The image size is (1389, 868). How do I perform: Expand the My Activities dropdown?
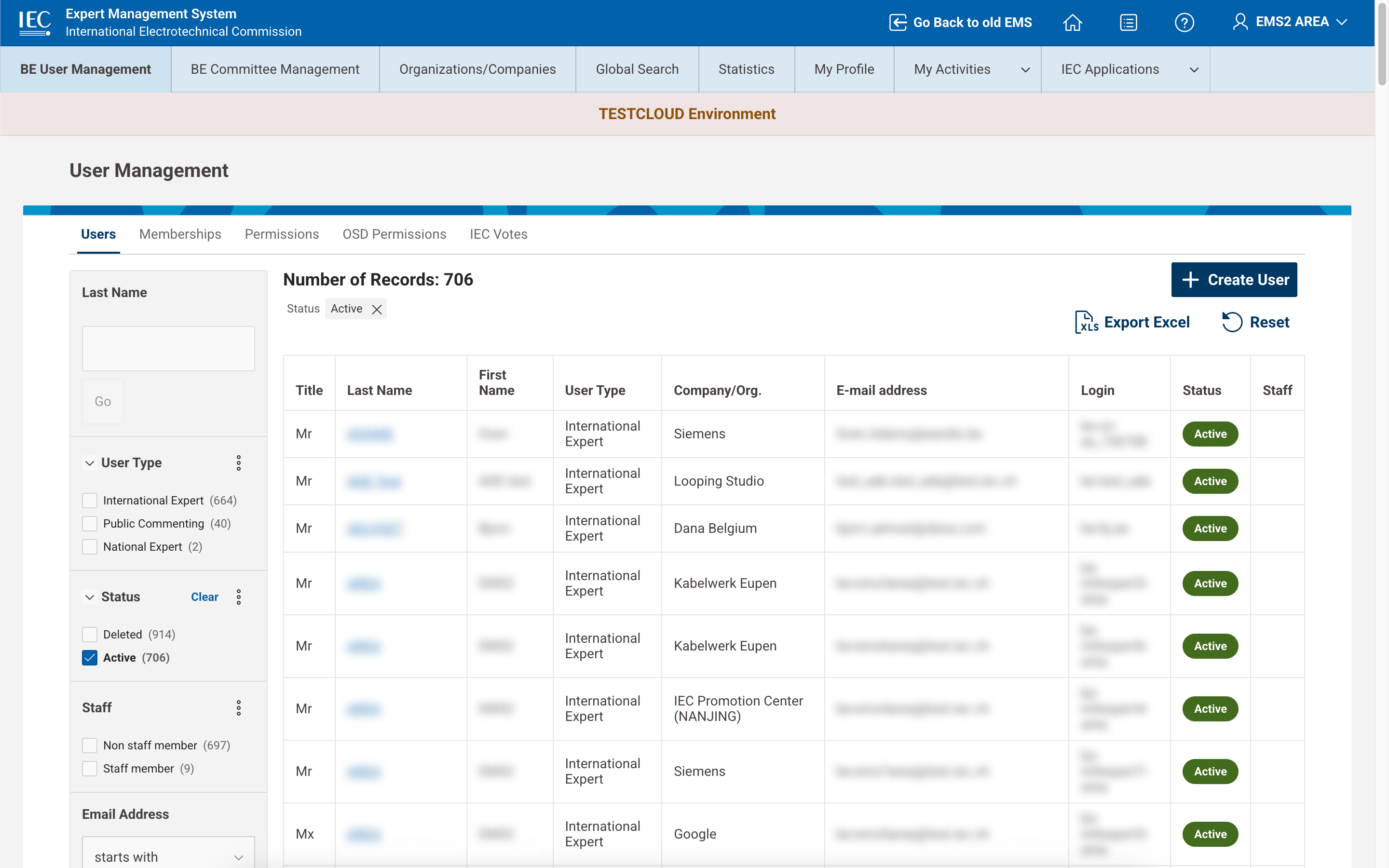tap(1024, 69)
